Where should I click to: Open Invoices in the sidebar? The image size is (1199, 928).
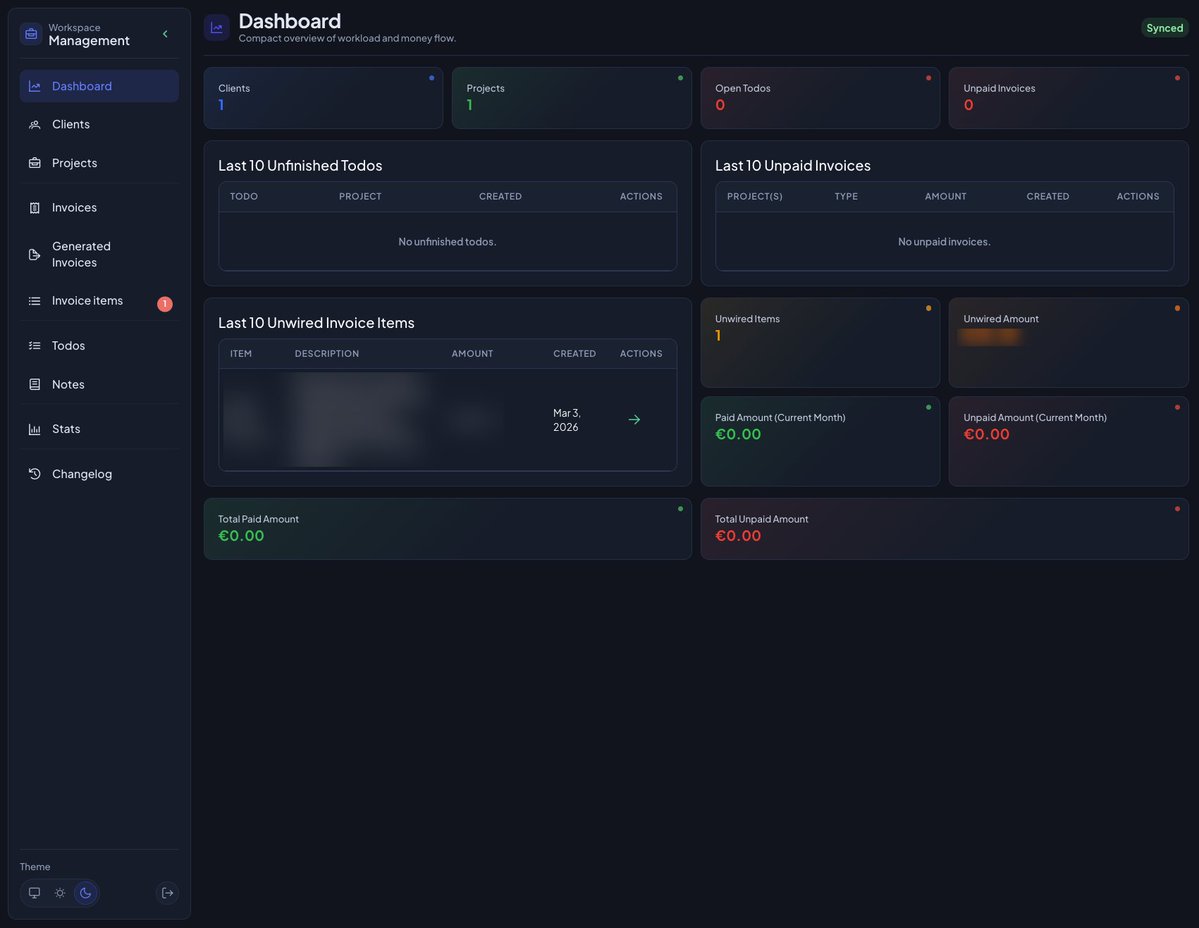click(x=99, y=208)
